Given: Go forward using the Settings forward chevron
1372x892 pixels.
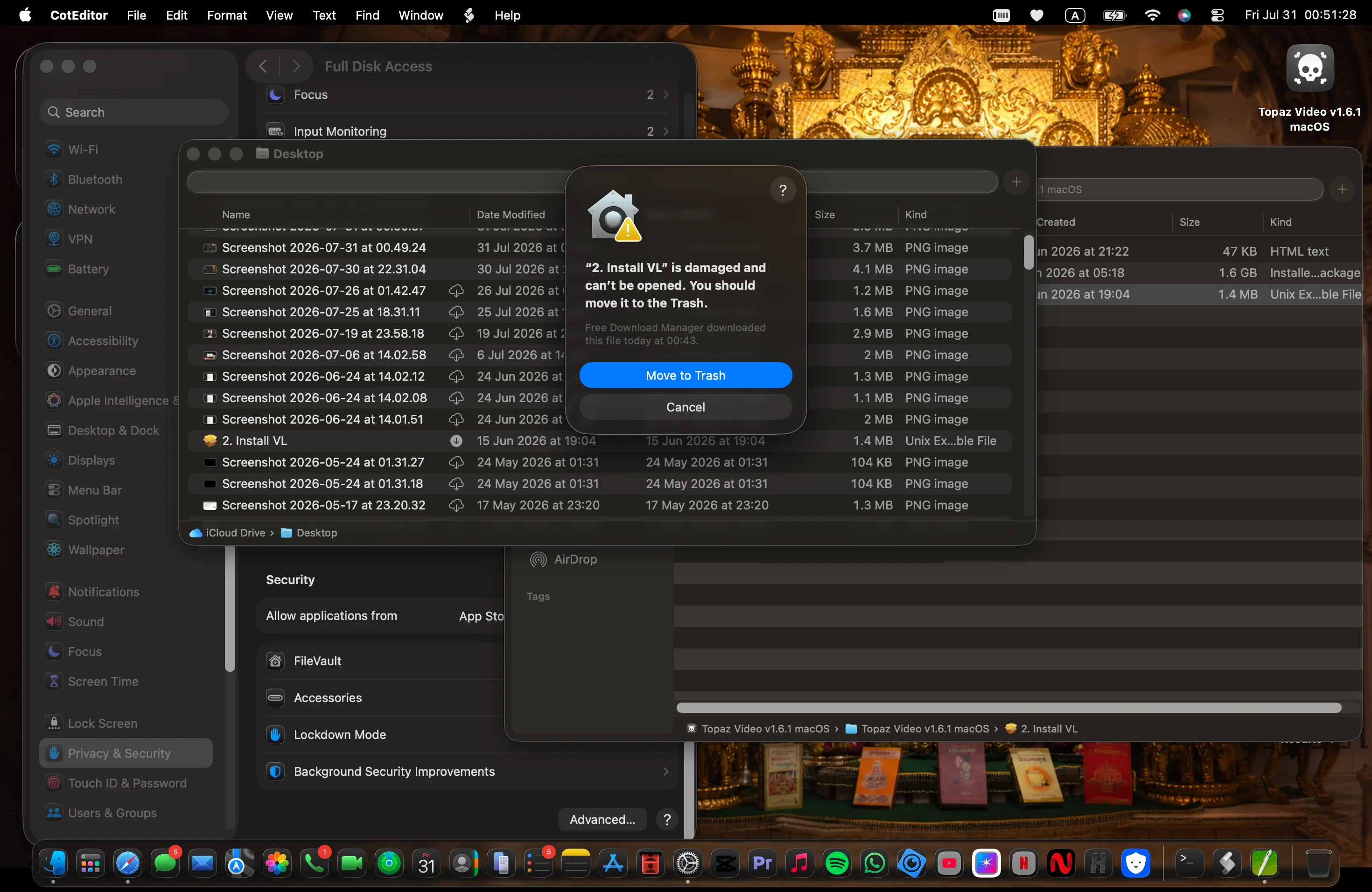Looking at the screenshot, I should [296, 66].
